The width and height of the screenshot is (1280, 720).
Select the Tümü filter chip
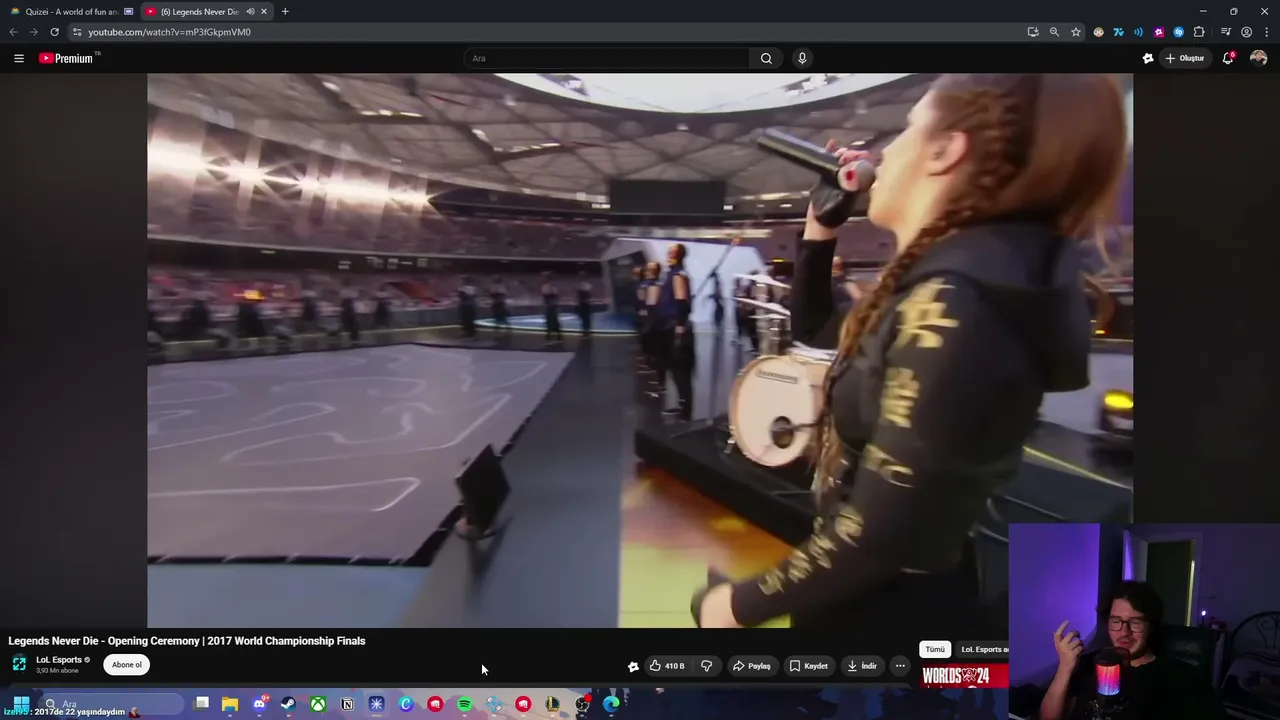pyautogui.click(x=934, y=650)
